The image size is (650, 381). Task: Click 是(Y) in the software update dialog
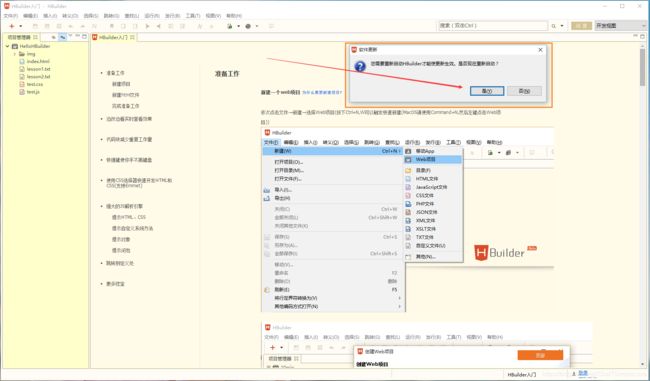pos(487,91)
